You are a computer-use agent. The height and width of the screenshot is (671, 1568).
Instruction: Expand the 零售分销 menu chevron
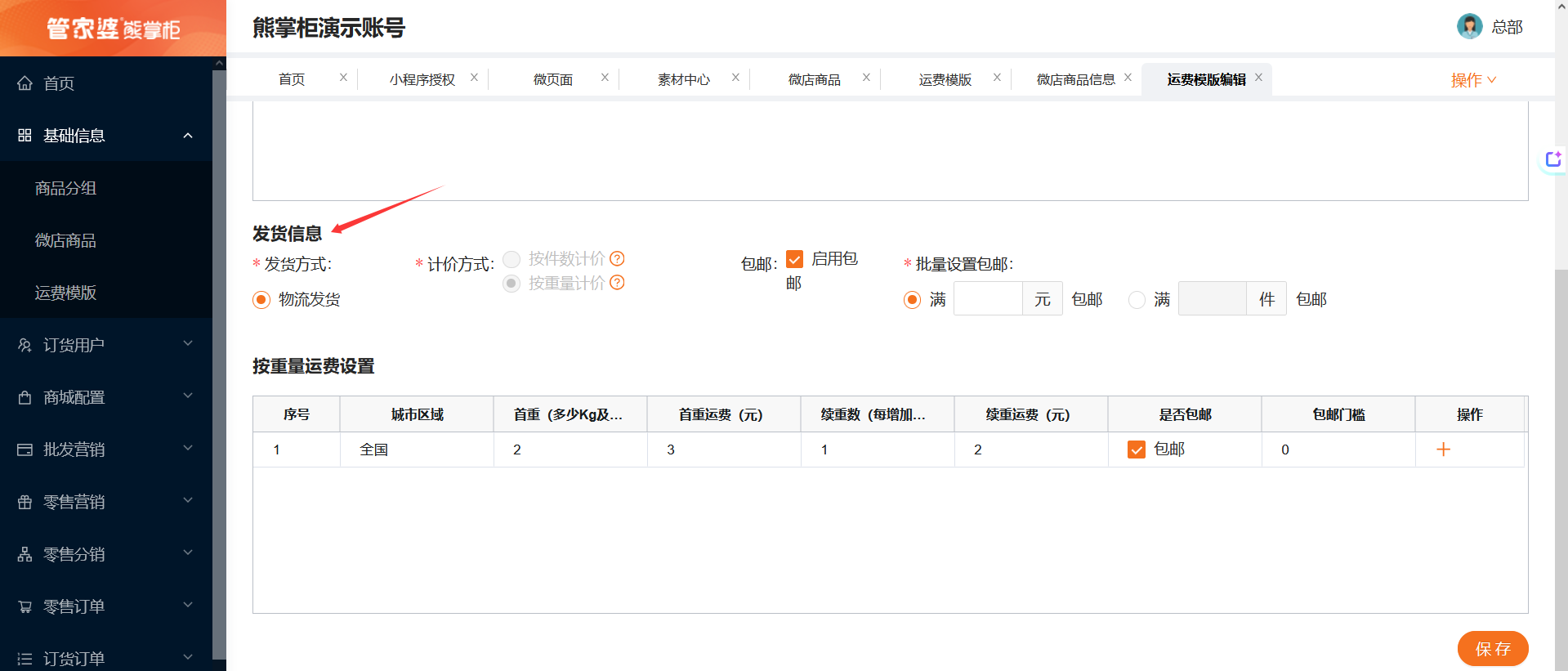pyautogui.click(x=188, y=553)
